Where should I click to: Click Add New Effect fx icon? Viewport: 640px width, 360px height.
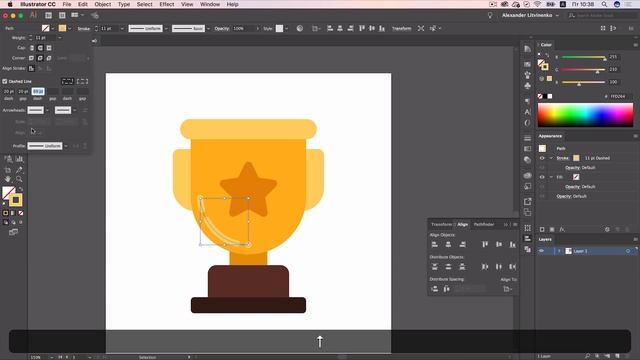coord(562,229)
